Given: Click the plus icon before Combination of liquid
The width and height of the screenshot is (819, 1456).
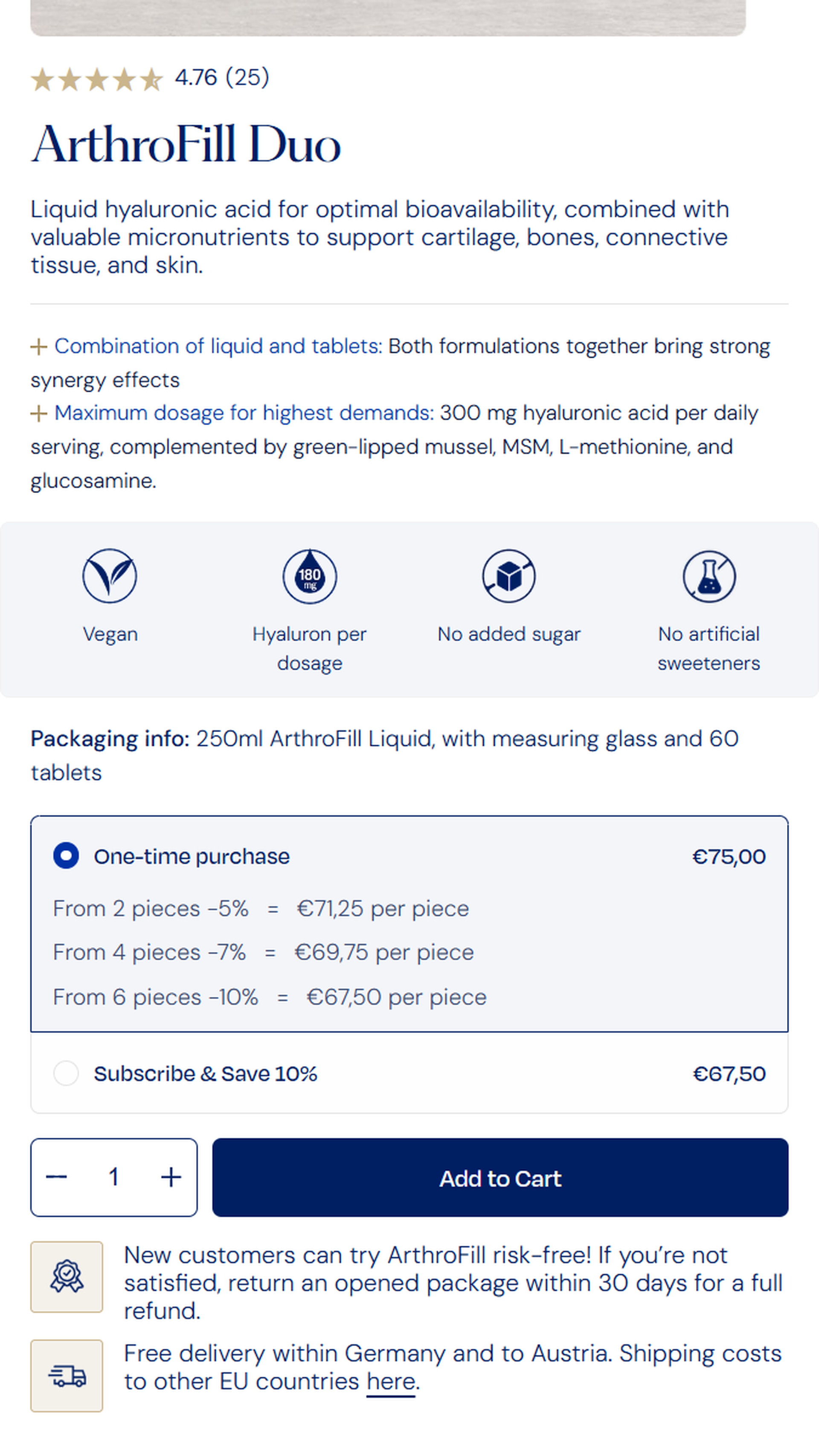Looking at the screenshot, I should (x=38, y=346).
